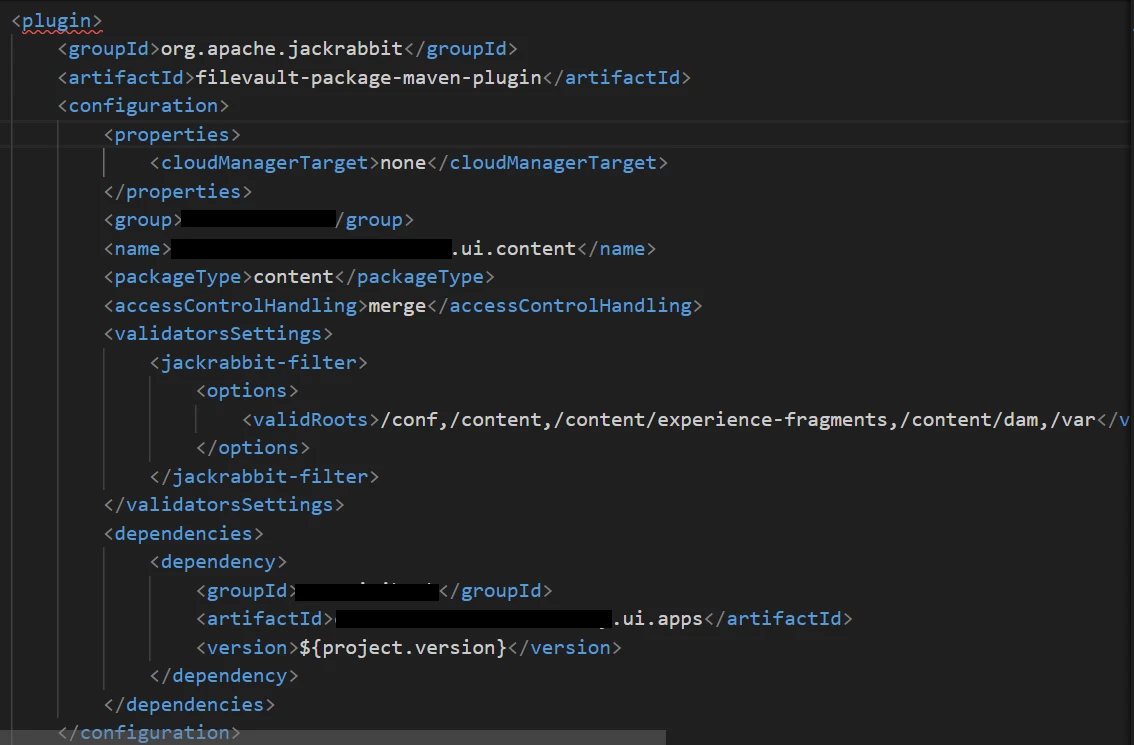Click the text .ui.content in name

513,249
